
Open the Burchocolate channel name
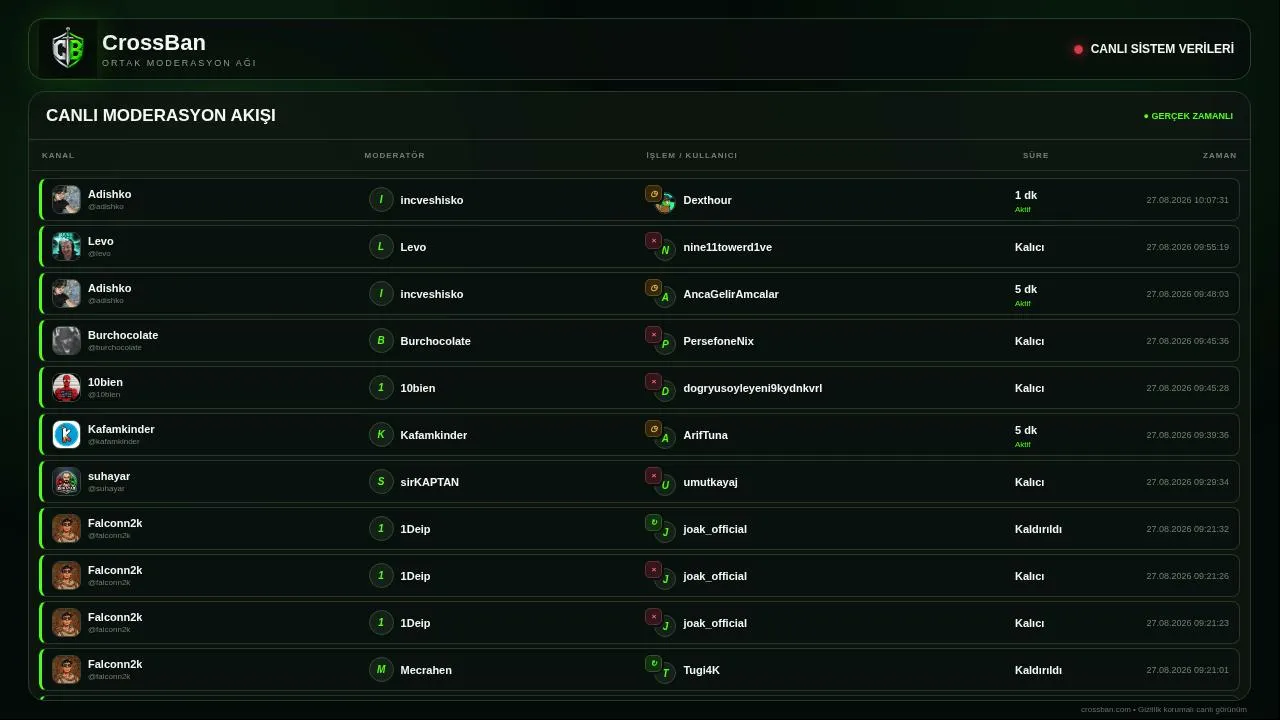pyautogui.click(x=123, y=335)
